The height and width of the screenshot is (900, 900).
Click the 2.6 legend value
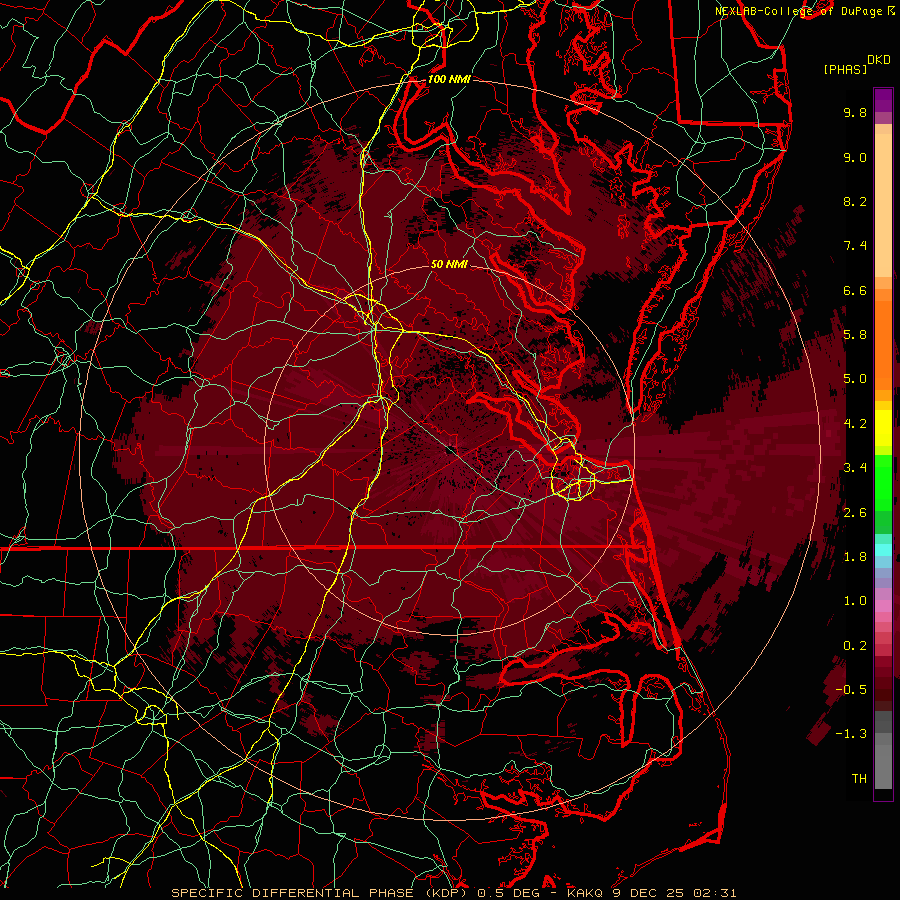click(x=855, y=513)
